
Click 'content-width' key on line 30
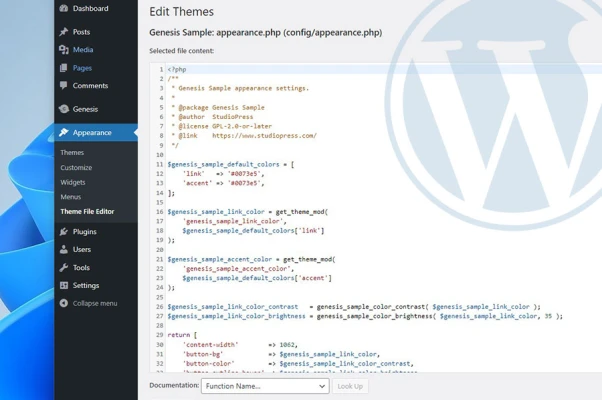click(210, 345)
